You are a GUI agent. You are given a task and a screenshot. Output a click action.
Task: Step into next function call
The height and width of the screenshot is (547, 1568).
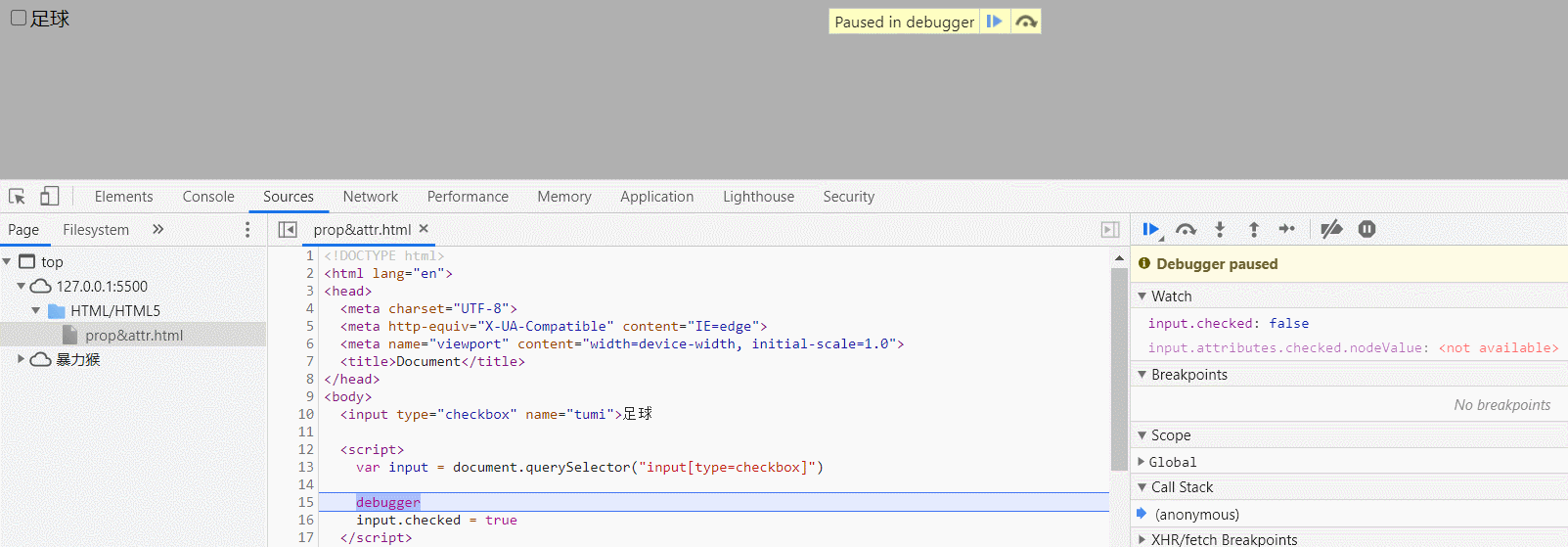tap(1220, 229)
